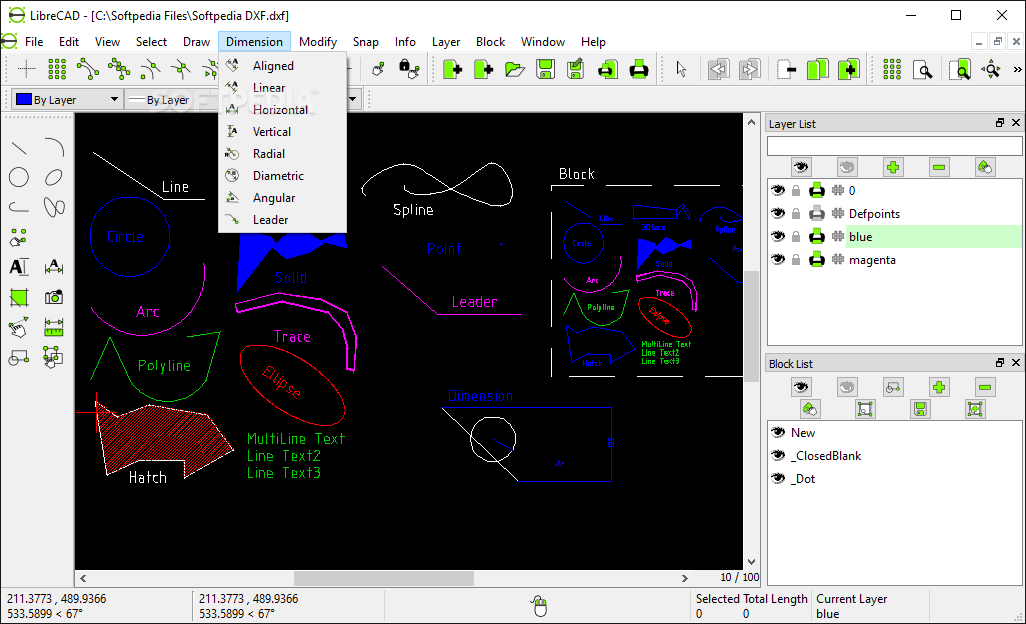The width and height of the screenshot is (1026, 624).
Task: Click the Save drawing icon
Action: tap(546, 69)
